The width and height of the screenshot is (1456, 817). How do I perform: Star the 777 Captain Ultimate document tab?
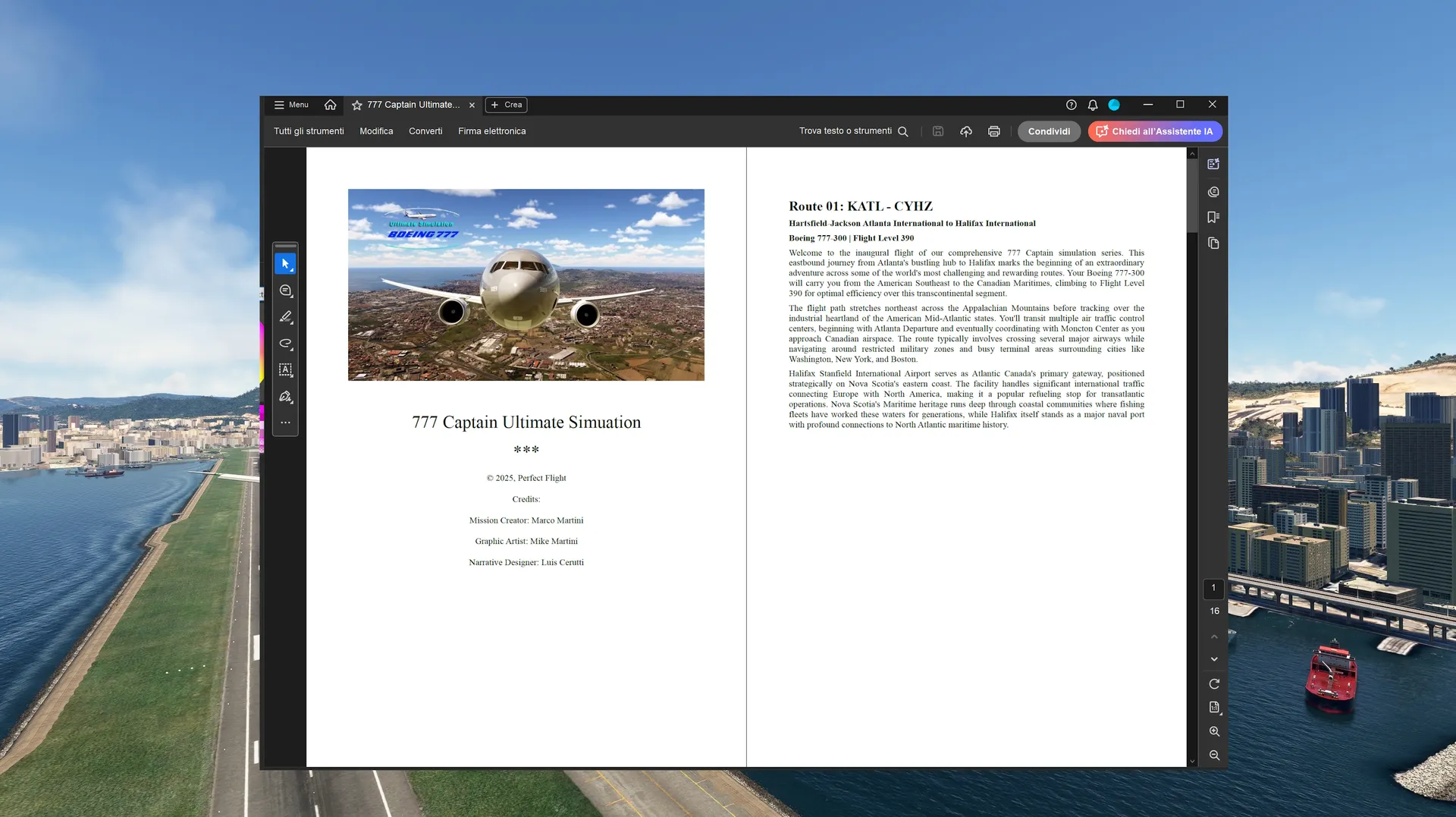click(357, 105)
